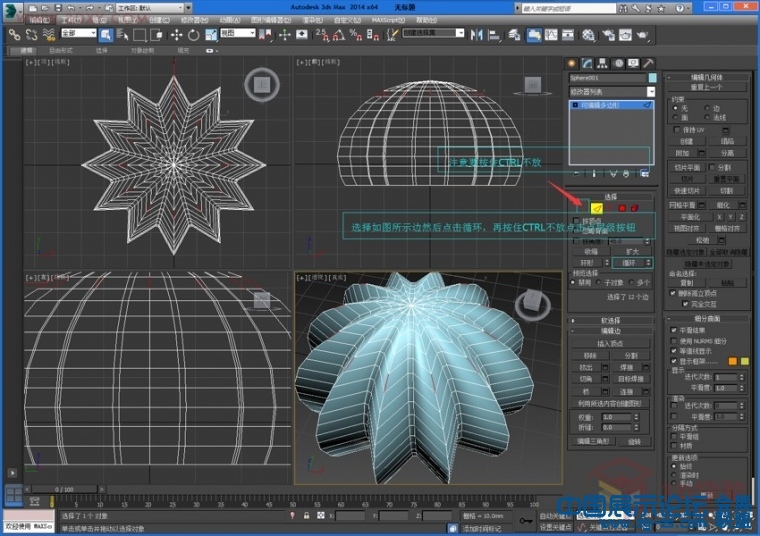The image size is (760, 536).
Task: Toggle the Percent Snap icon
Action: (x=356, y=35)
